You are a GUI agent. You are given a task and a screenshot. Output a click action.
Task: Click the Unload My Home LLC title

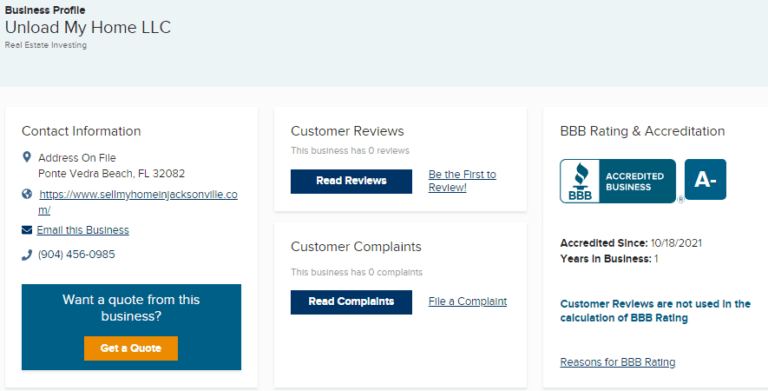[88, 27]
